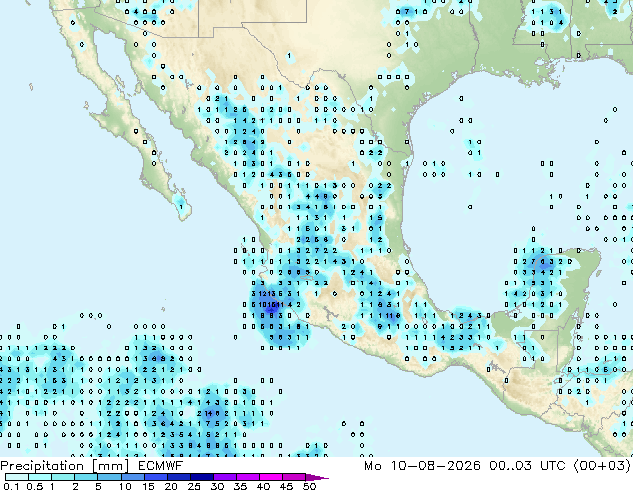The width and height of the screenshot is (634, 490).
Task: Click the ECMWF model label
Action: pos(161,466)
